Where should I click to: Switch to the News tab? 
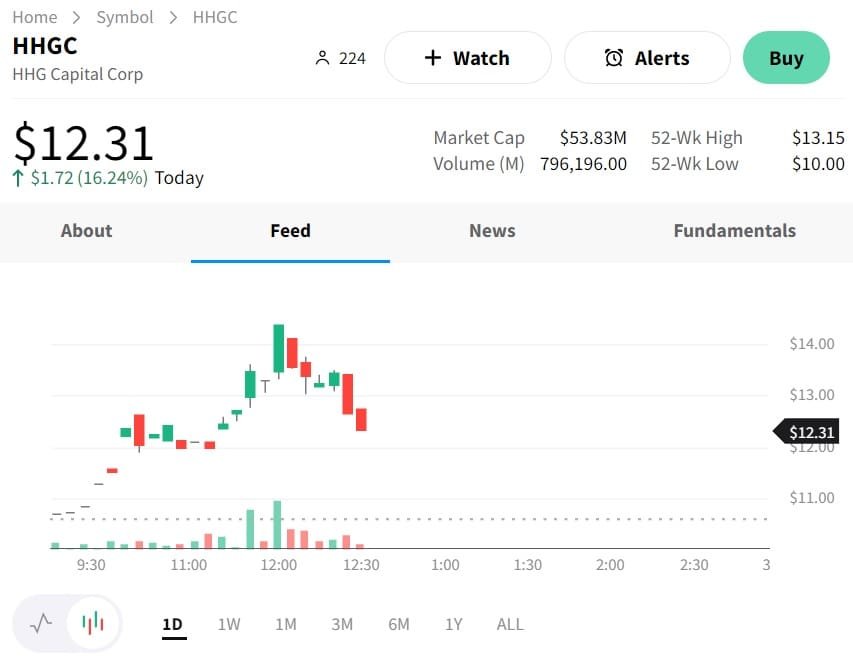[x=492, y=231]
